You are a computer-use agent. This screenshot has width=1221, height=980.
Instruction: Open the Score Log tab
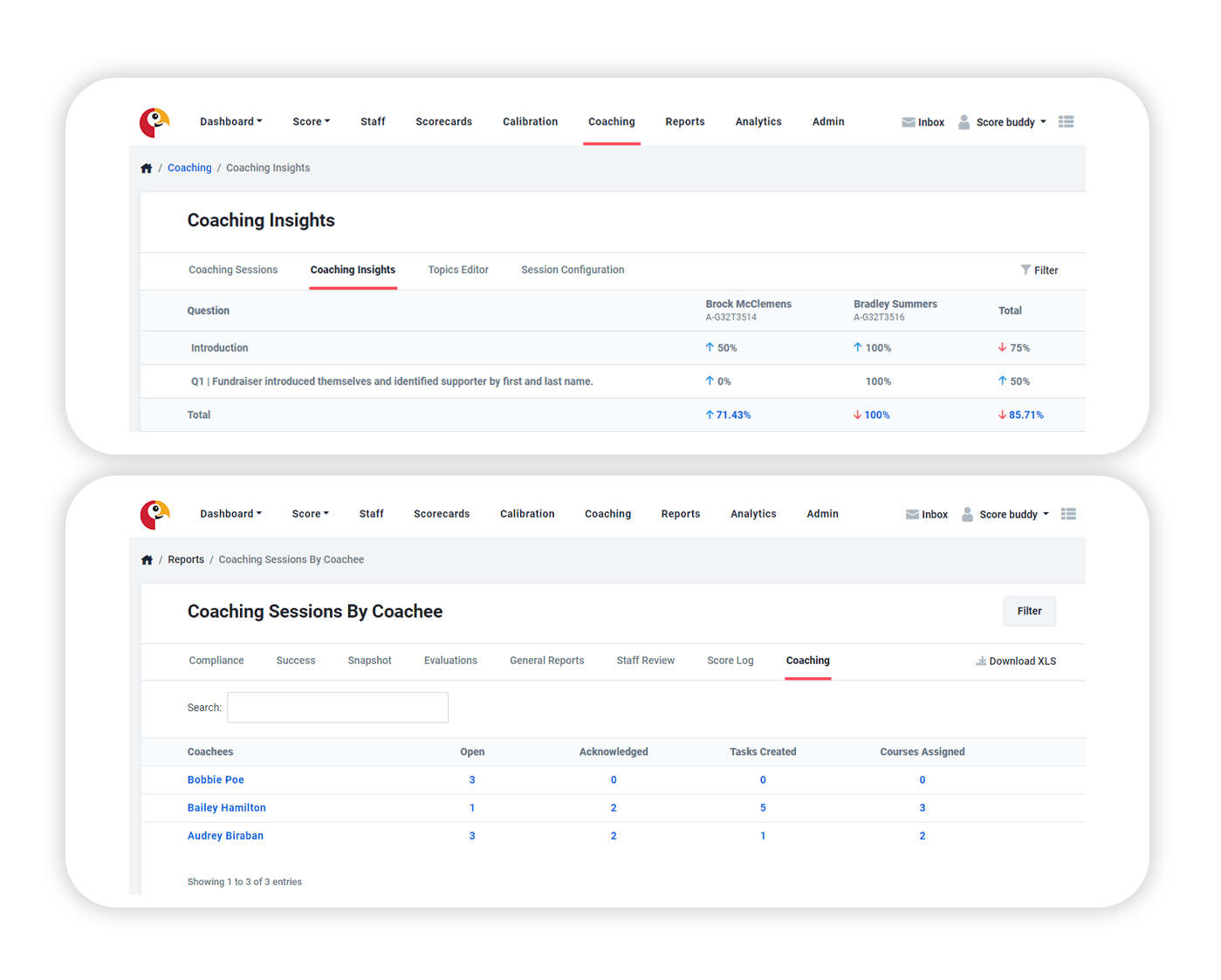click(730, 661)
